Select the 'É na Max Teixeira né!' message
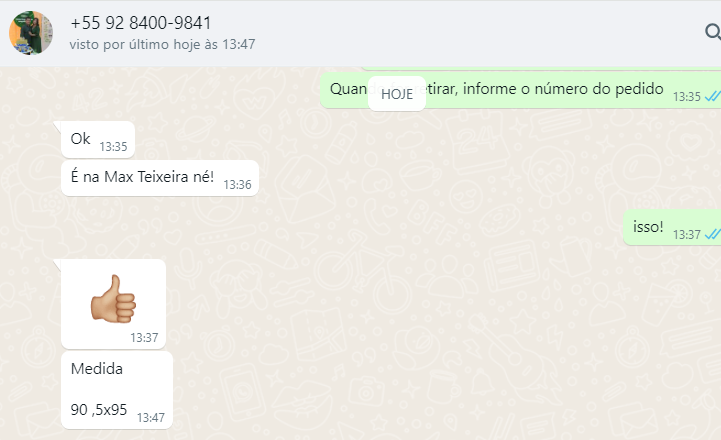This screenshot has height=440, width=721. pos(160,178)
